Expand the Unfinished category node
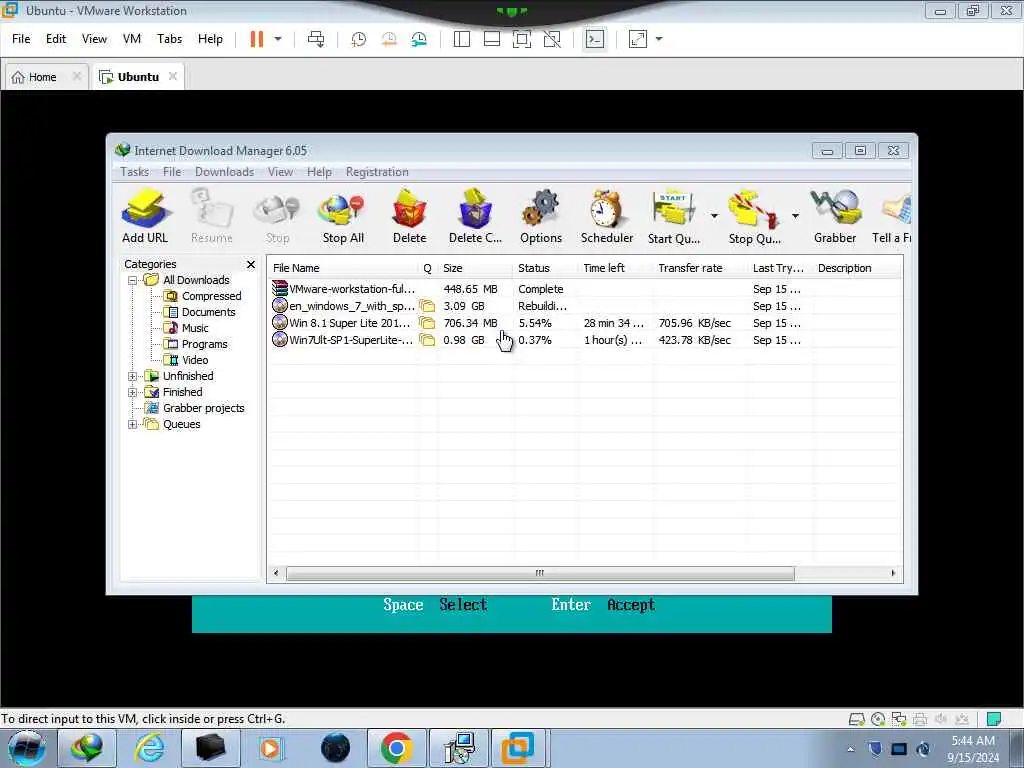The height and width of the screenshot is (768, 1024). click(x=133, y=376)
